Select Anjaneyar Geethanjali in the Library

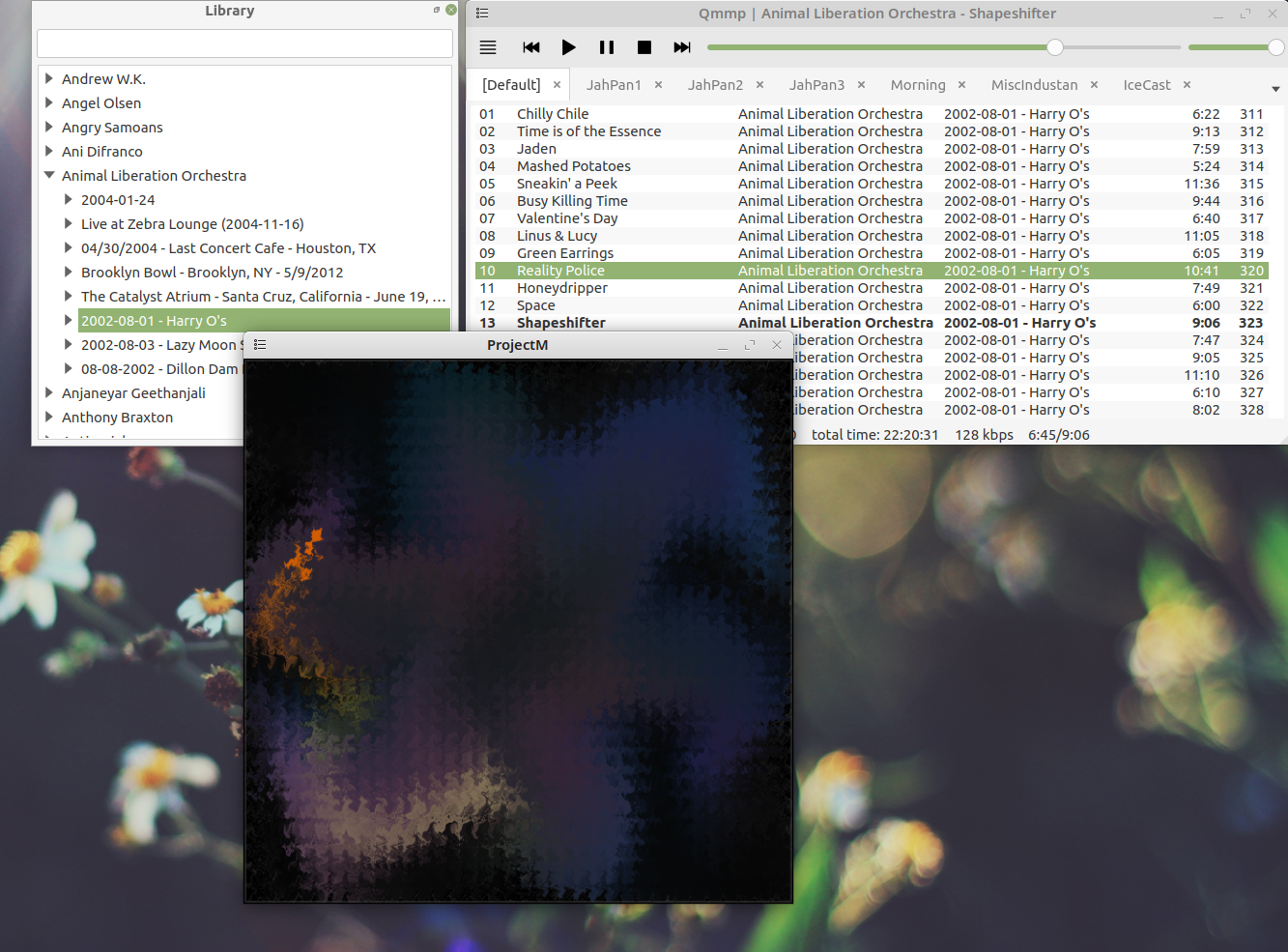click(x=133, y=392)
